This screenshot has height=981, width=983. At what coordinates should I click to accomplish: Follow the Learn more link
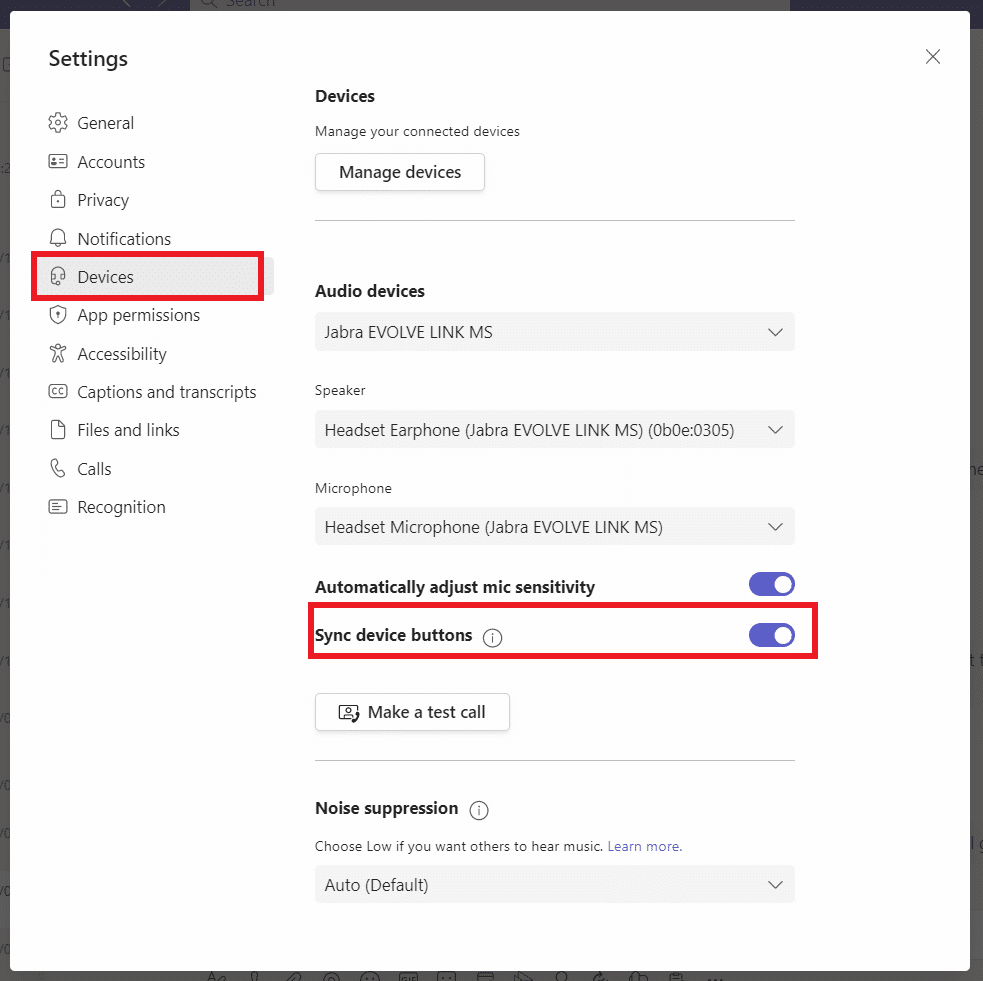[x=644, y=846]
